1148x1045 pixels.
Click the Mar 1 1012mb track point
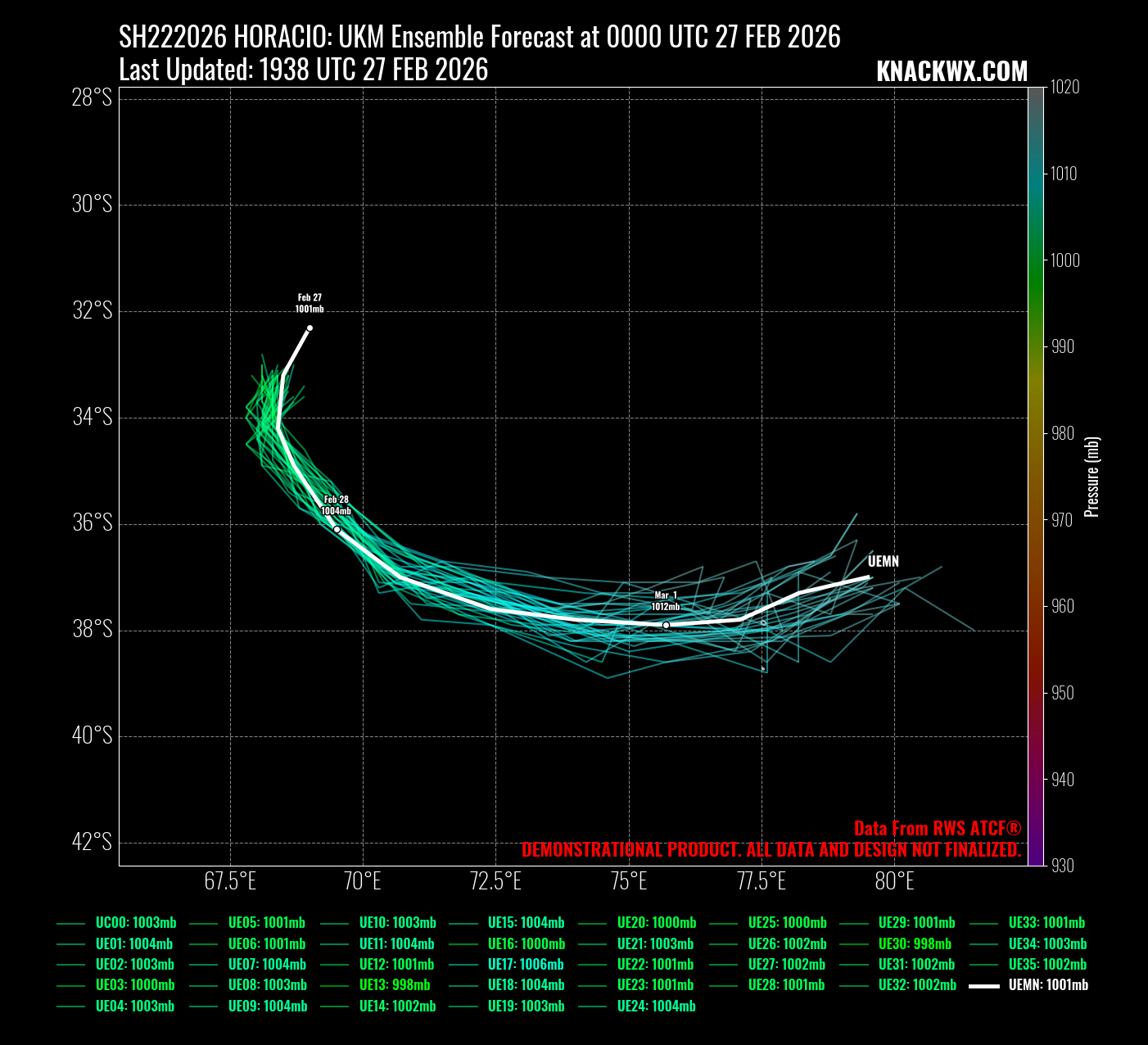(666, 625)
